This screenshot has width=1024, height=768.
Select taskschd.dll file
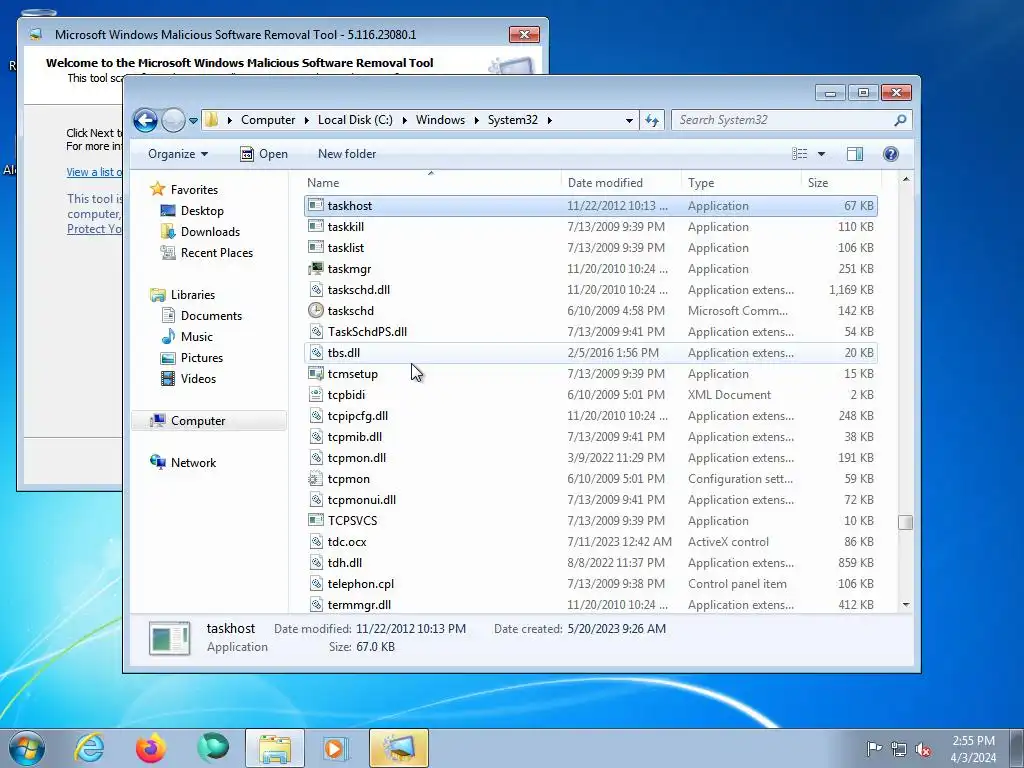[x=590, y=290]
